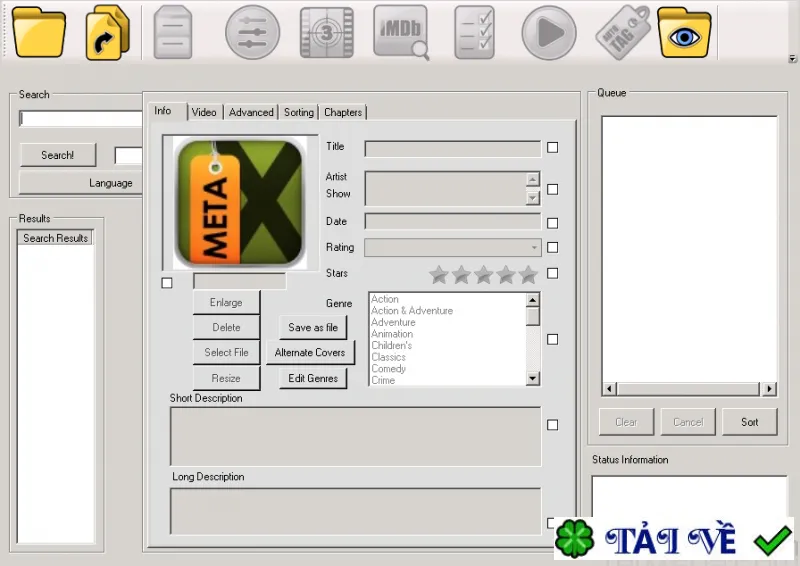Click the Genre list scrollbar thumb
Viewport: 800px width, 566px height.
tap(532, 316)
